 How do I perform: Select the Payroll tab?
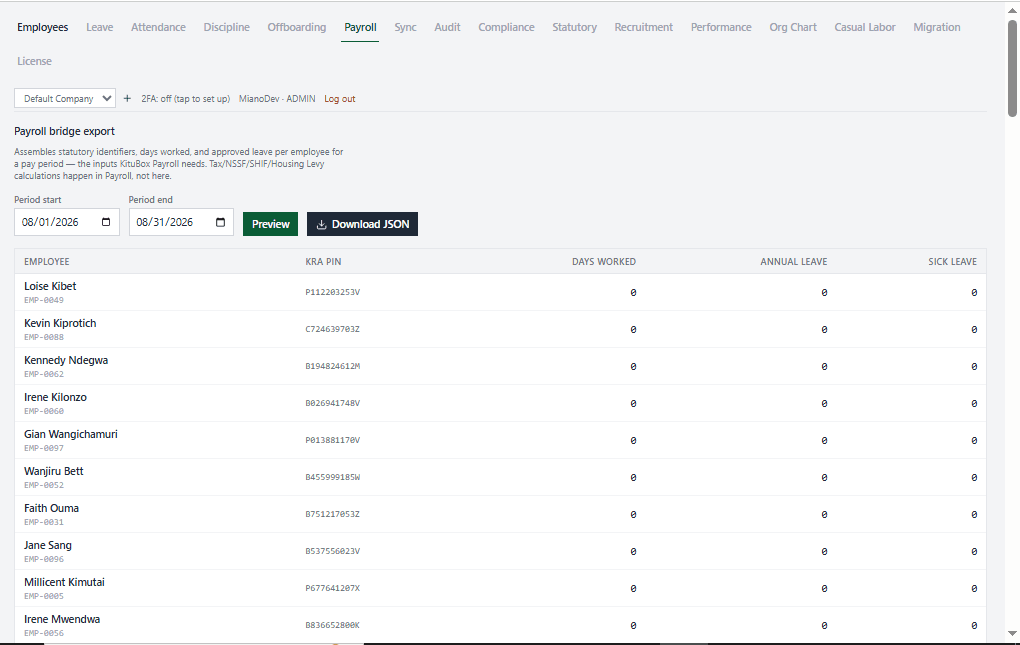(360, 27)
